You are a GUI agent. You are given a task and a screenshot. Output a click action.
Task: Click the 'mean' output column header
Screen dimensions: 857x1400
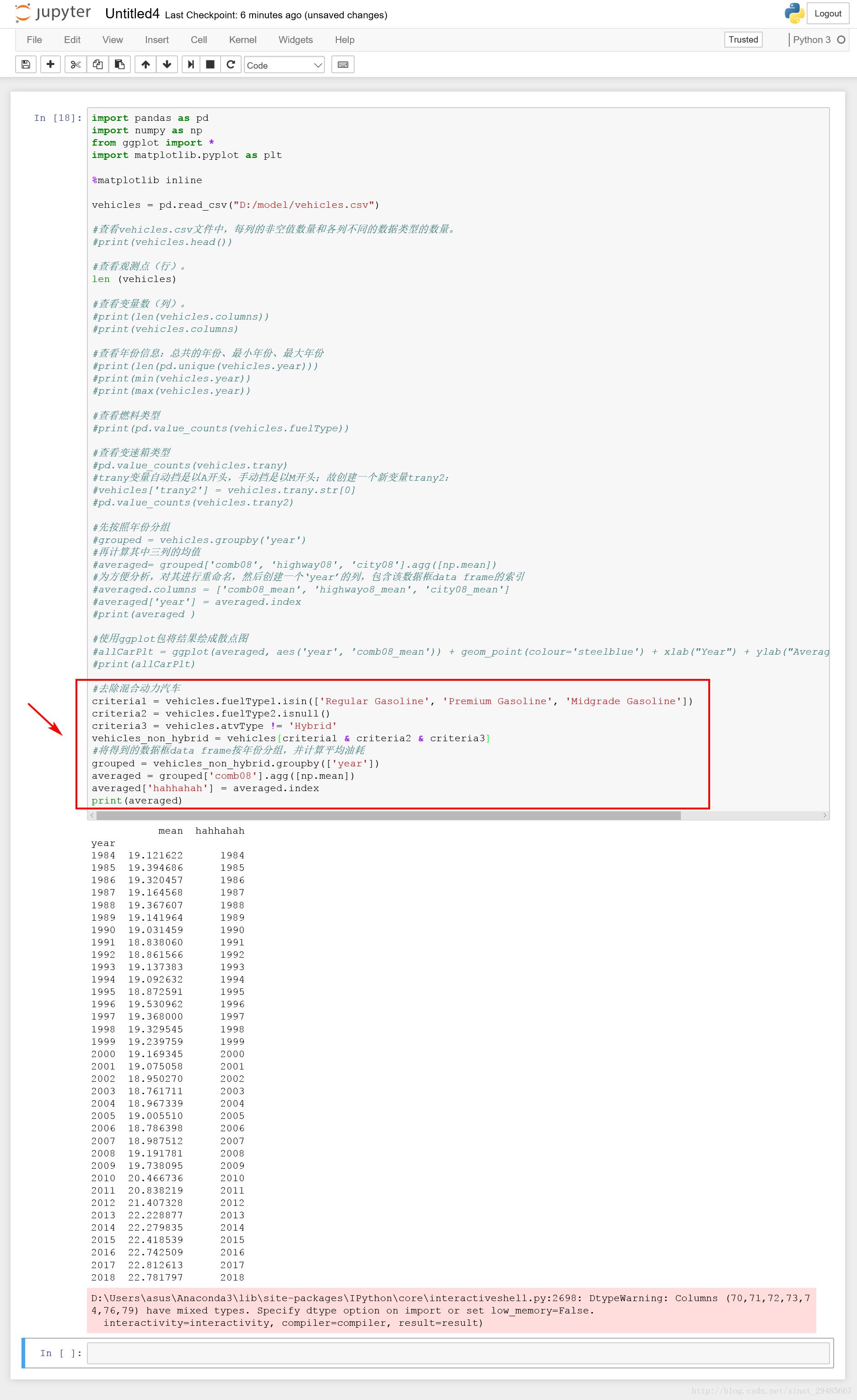[x=170, y=830]
